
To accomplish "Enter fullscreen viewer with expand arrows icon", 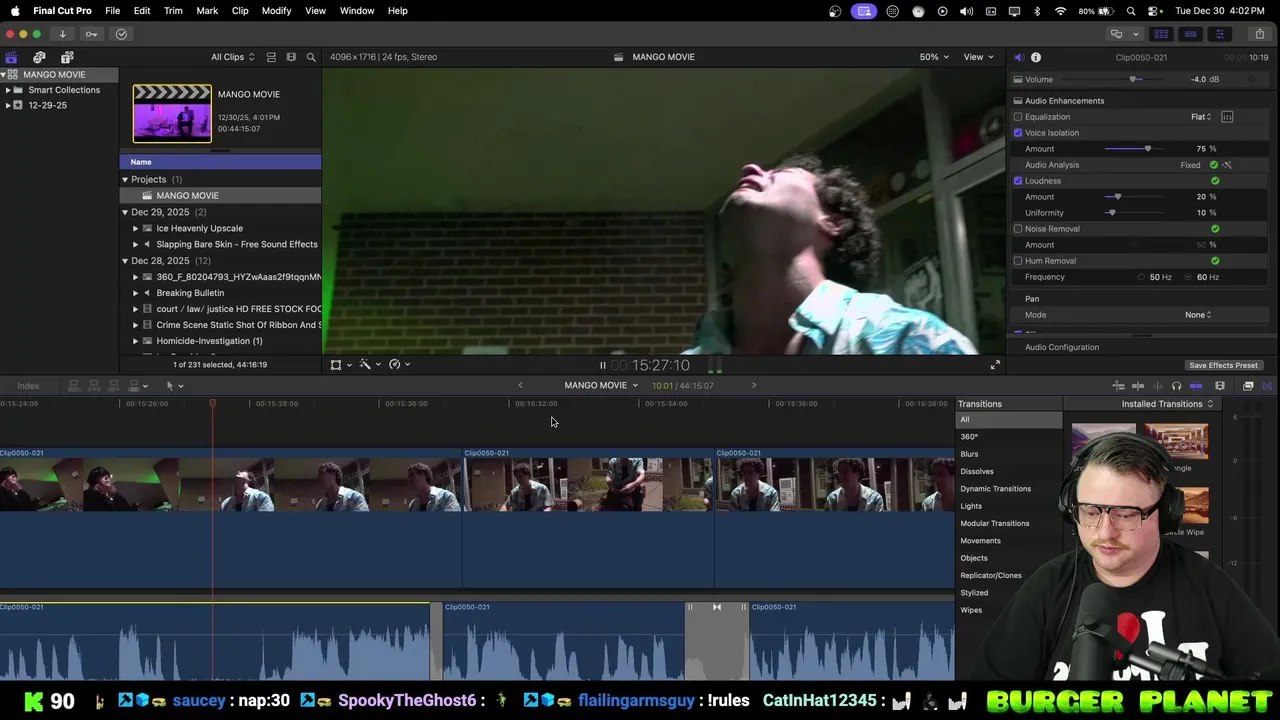I will pos(995,365).
